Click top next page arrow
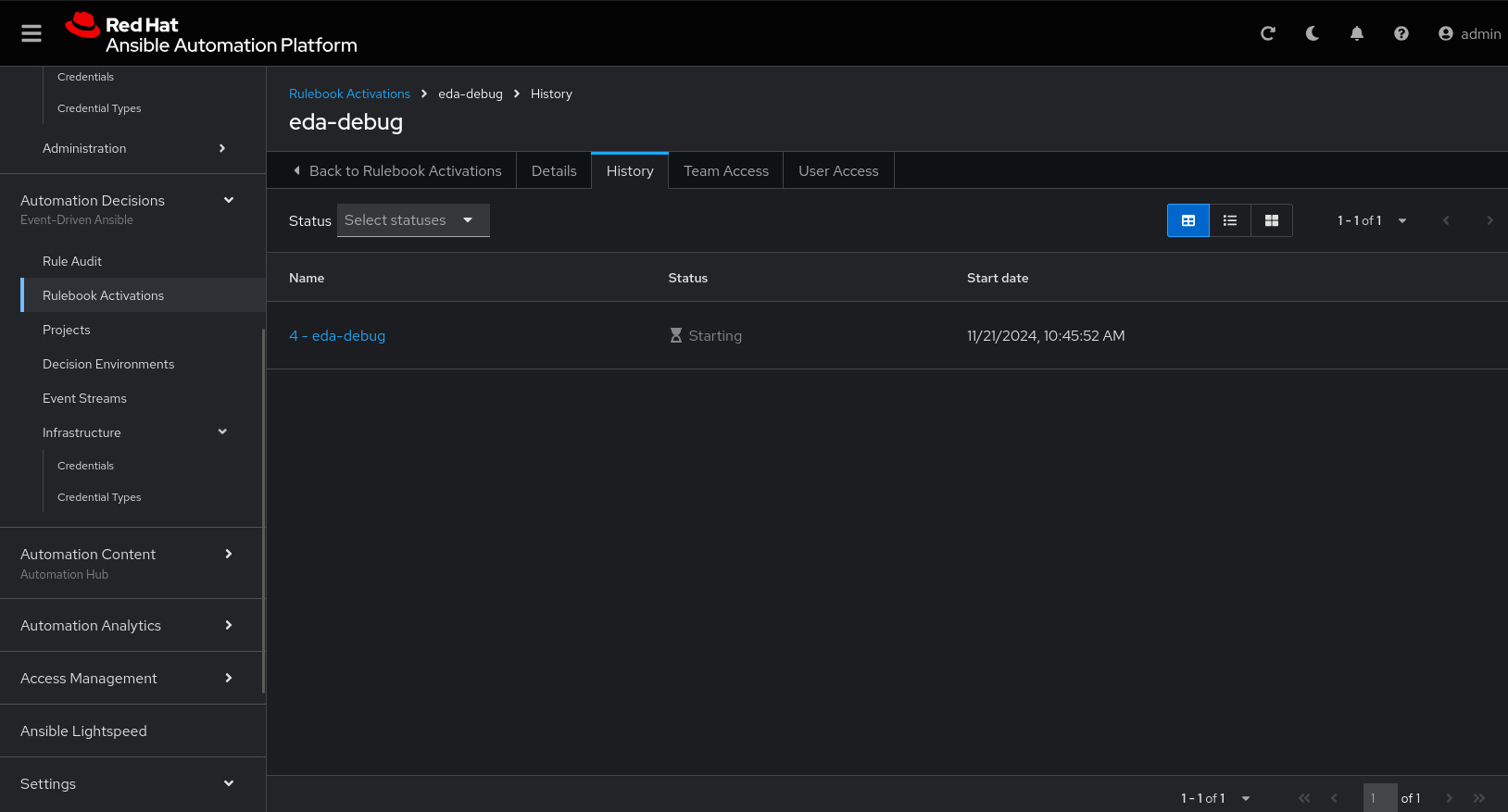The width and height of the screenshot is (1508, 812). pyautogui.click(x=1489, y=220)
